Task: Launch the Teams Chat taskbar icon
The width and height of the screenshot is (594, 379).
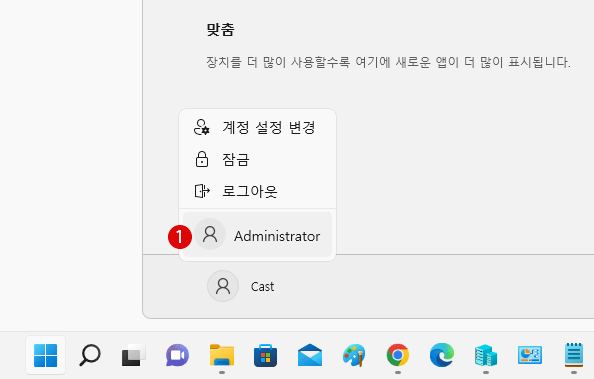Action: 177,355
